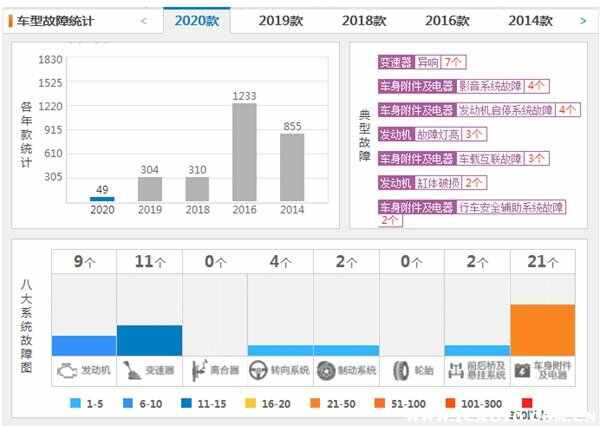600x426 pixels.
Task: Open the 变速器 异响 7个 fault tag
Action: point(422,62)
